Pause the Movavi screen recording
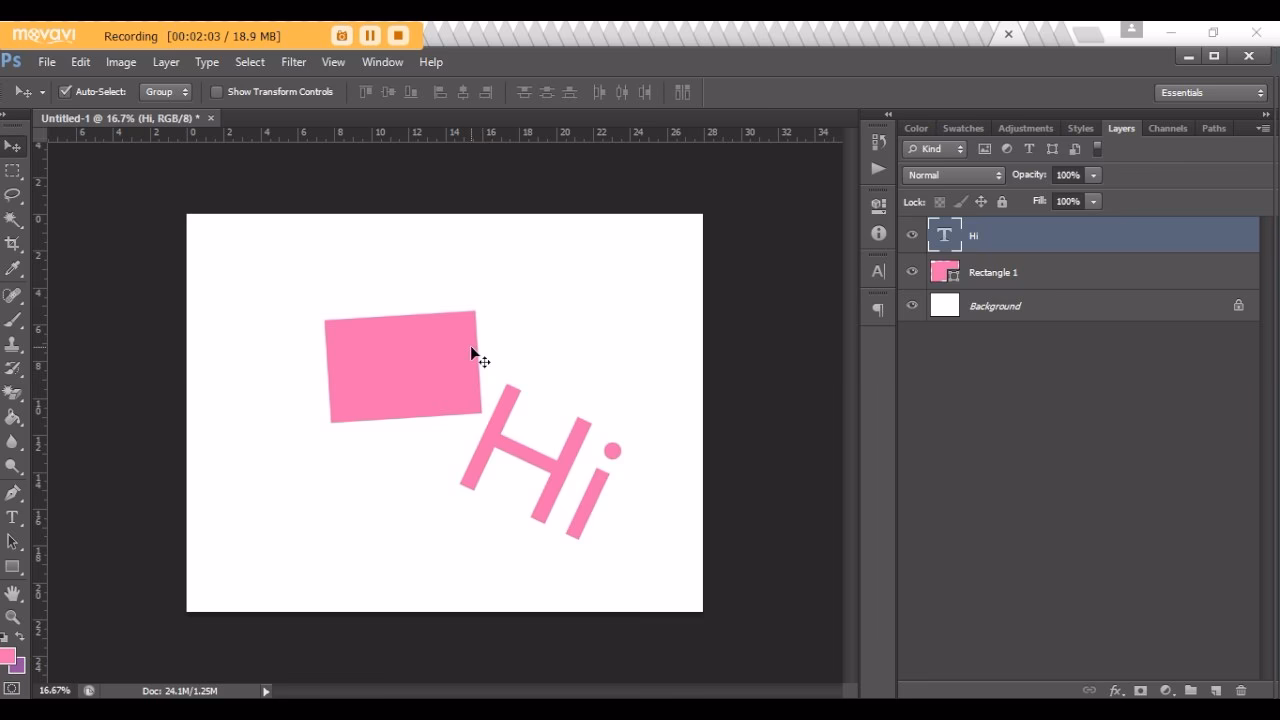Image resolution: width=1280 pixels, height=720 pixels. (369, 35)
